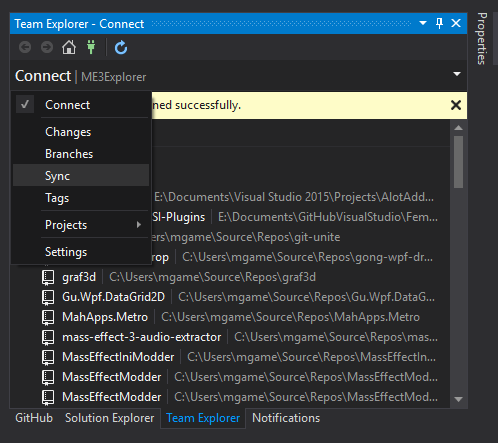Click the Gu.Wpf.DataGrid2D repository icon
498x443 pixels.
(48, 298)
